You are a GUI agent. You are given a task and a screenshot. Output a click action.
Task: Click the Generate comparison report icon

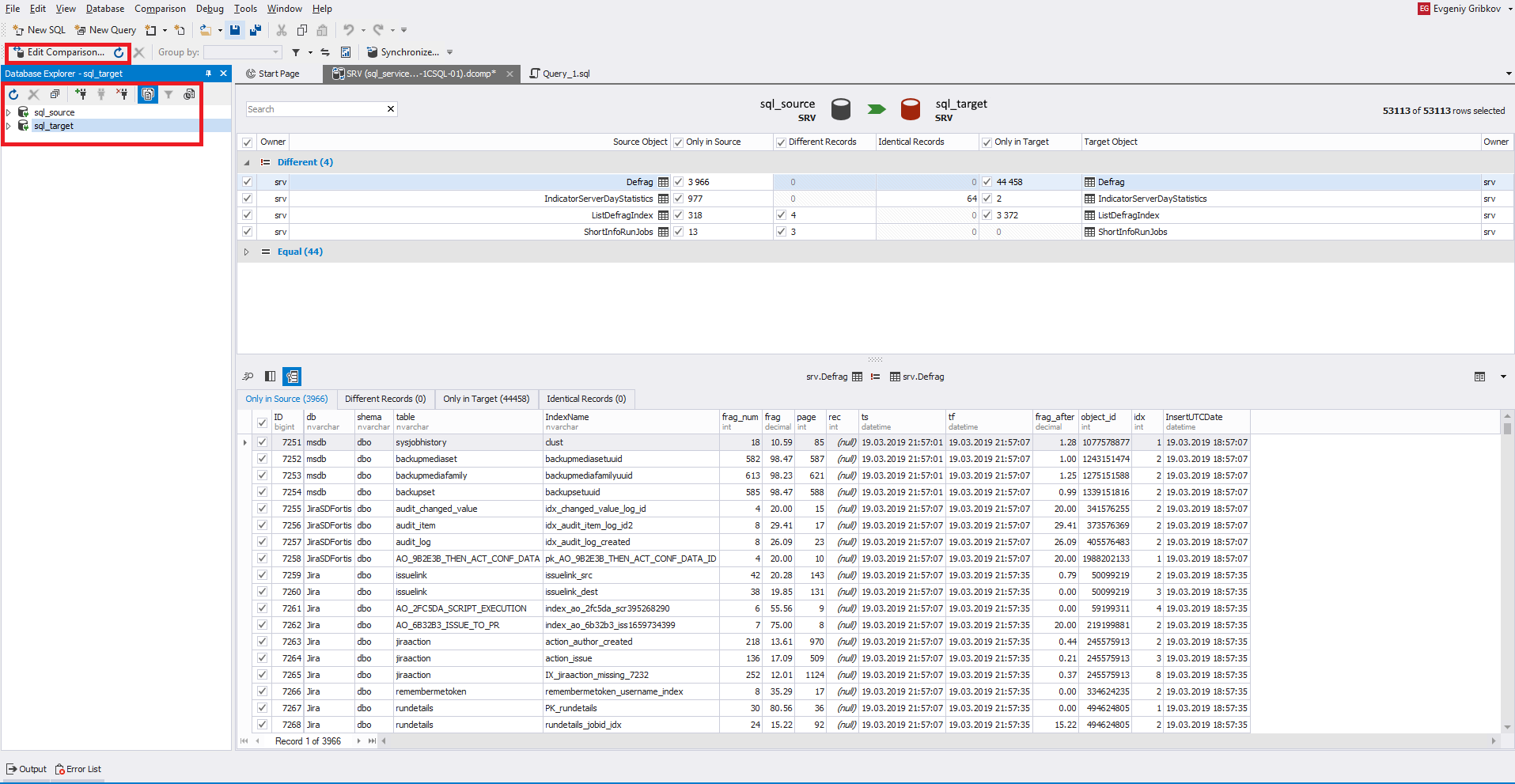point(346,52)
